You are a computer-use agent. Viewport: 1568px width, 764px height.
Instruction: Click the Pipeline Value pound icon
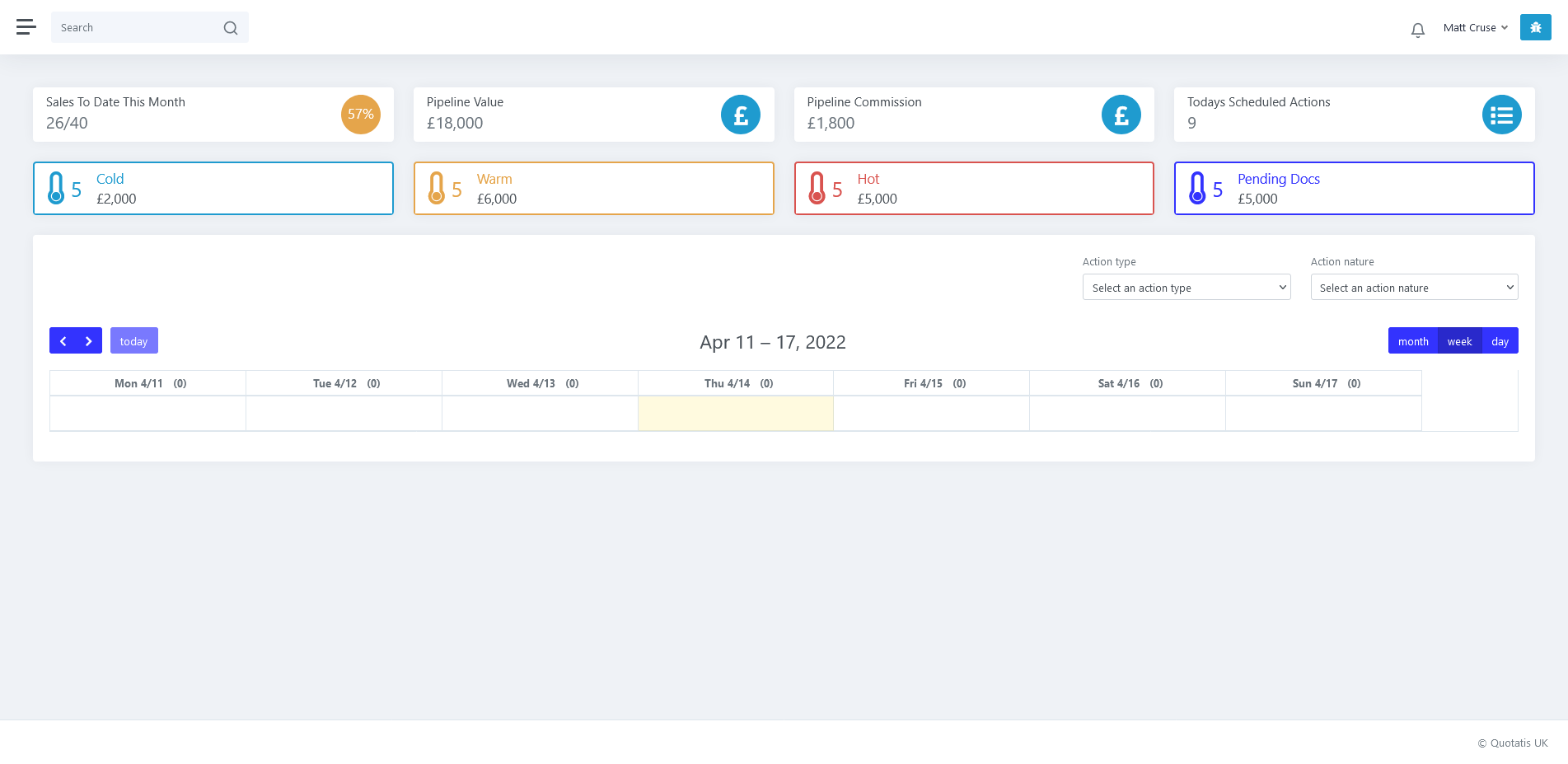(740, 115)
